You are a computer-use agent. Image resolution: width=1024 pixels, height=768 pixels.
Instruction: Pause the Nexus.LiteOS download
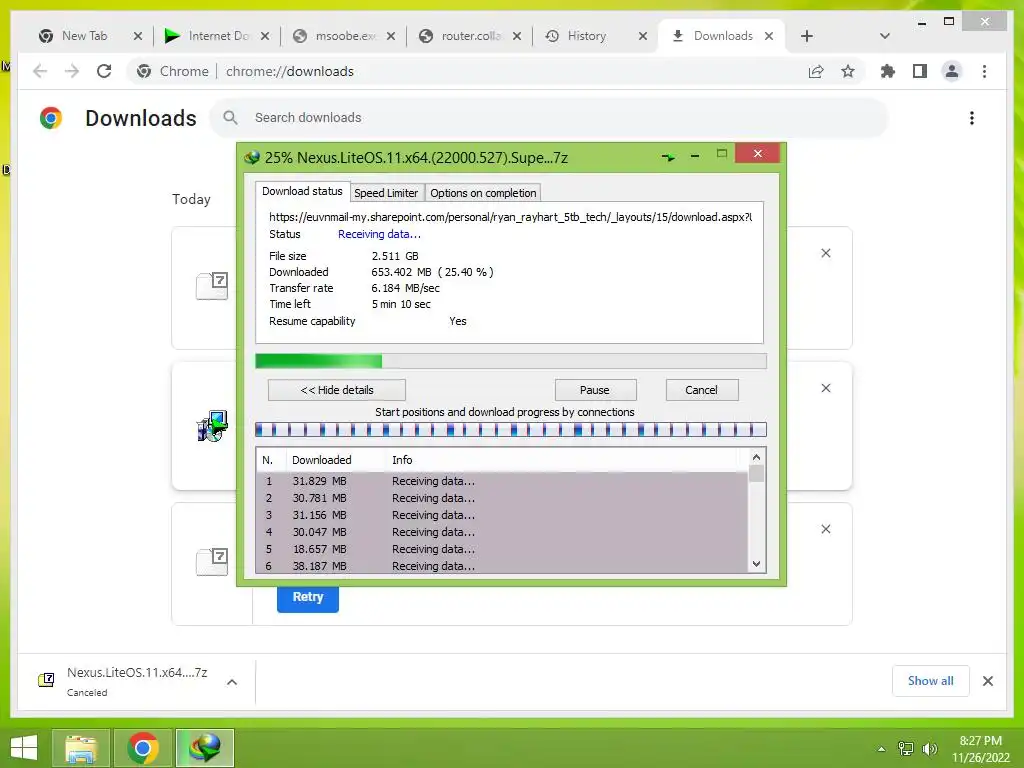(595, 390)
